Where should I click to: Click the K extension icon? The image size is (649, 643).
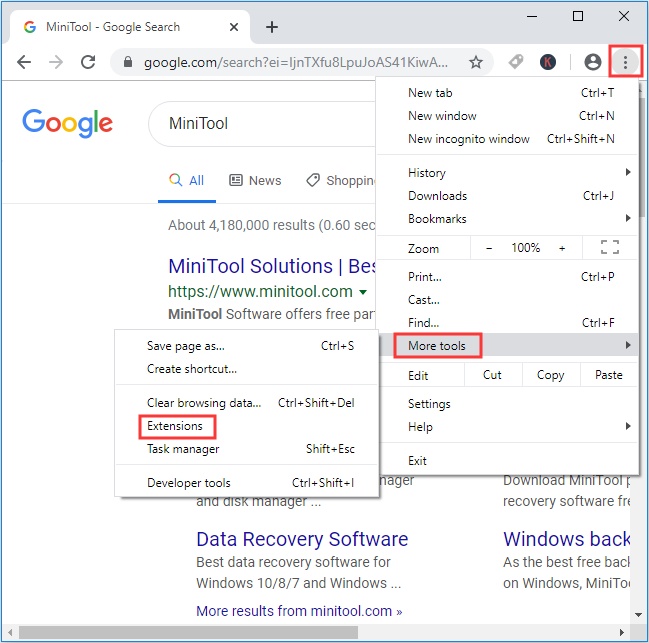pos(548,62)
